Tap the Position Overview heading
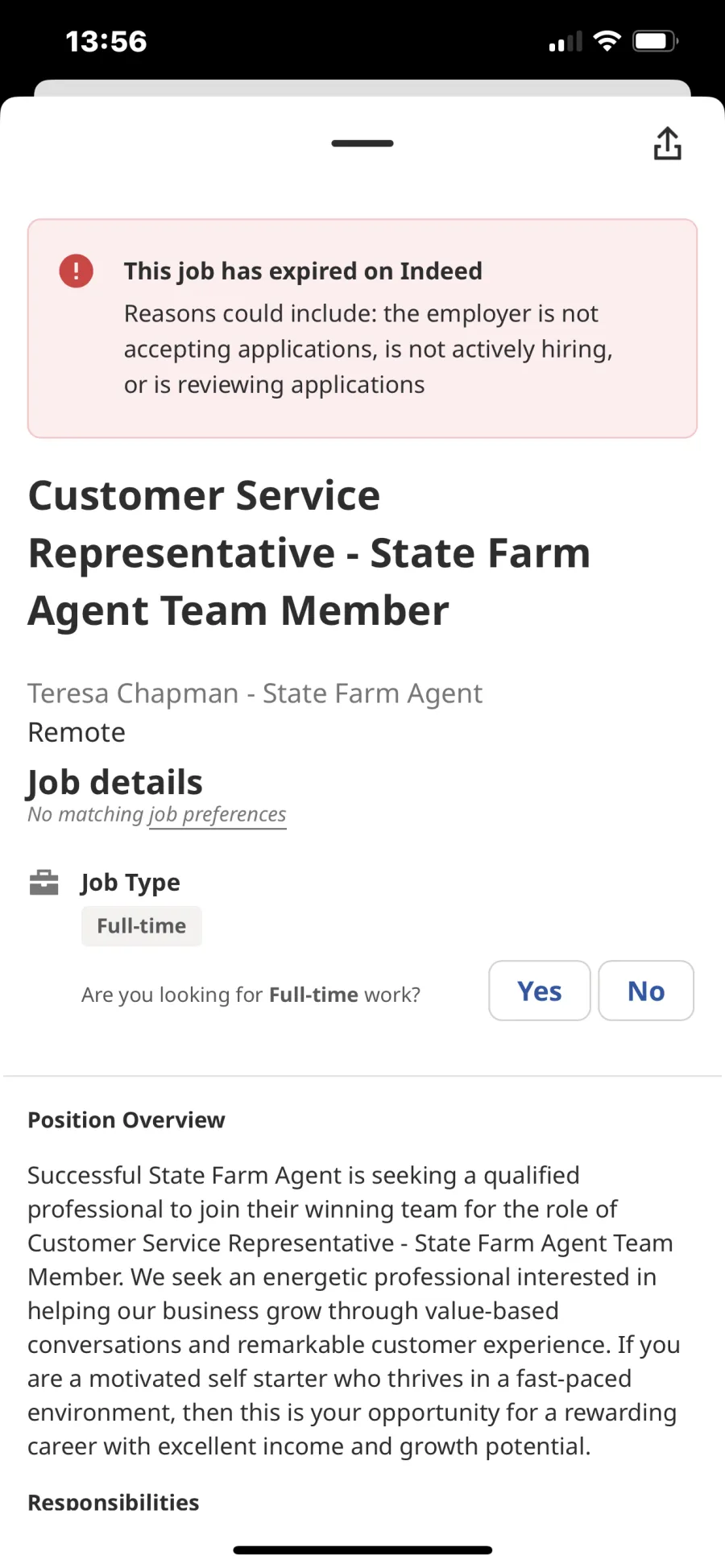 [126, 1120]
